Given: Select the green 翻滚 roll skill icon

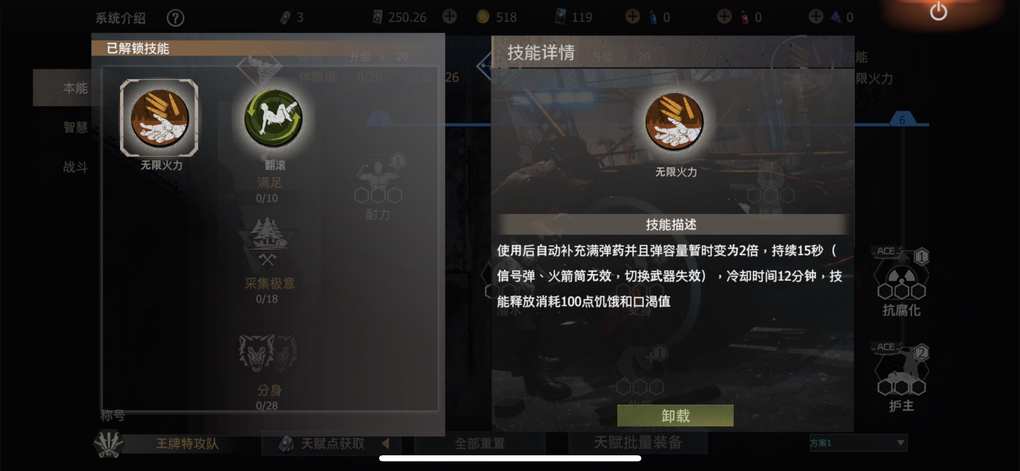Looking at the screenshot, I should pos(273,118).
